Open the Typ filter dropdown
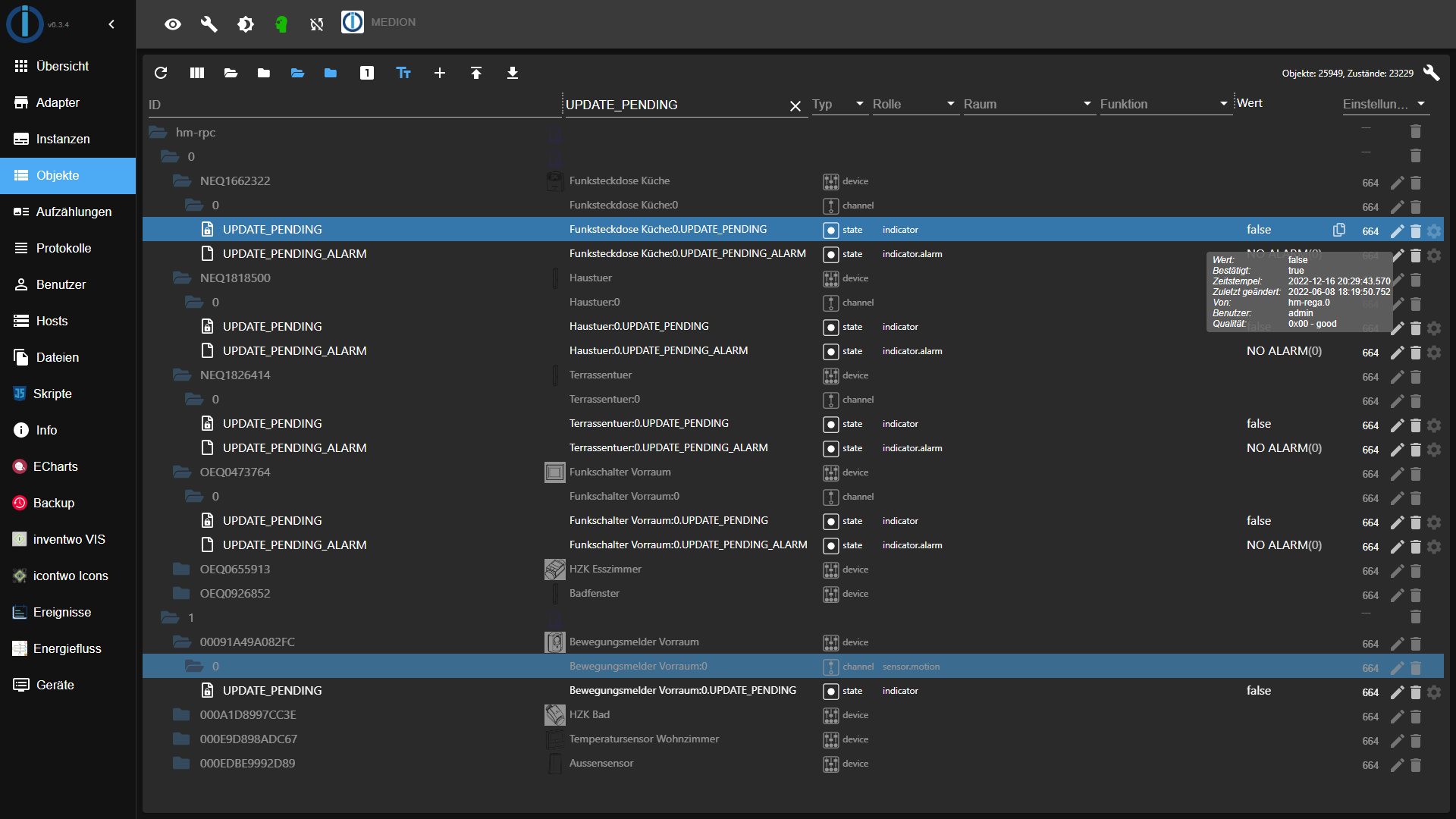 tap(839, 104)
